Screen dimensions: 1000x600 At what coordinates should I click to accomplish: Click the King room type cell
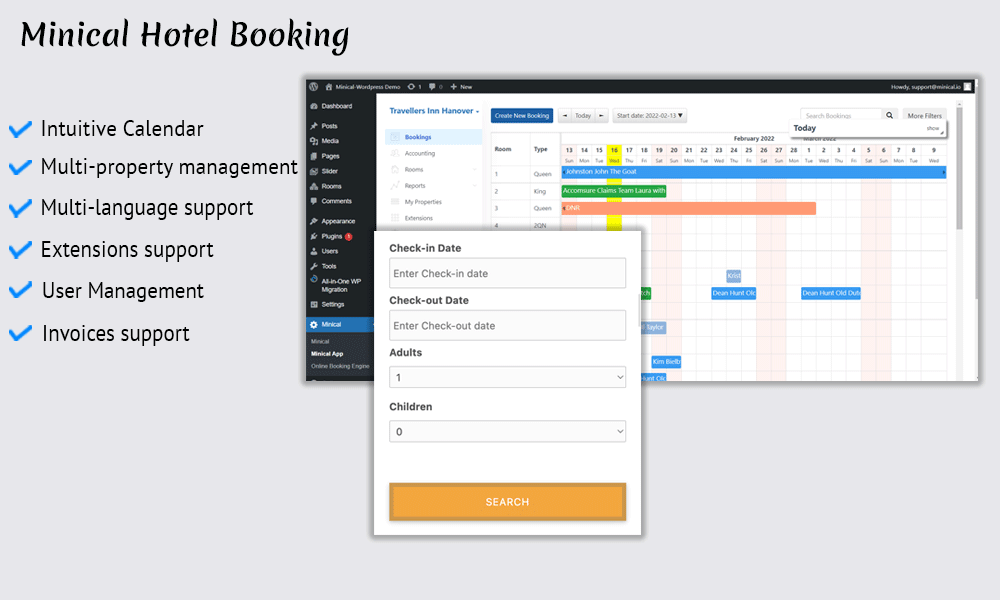click(540, 191)
